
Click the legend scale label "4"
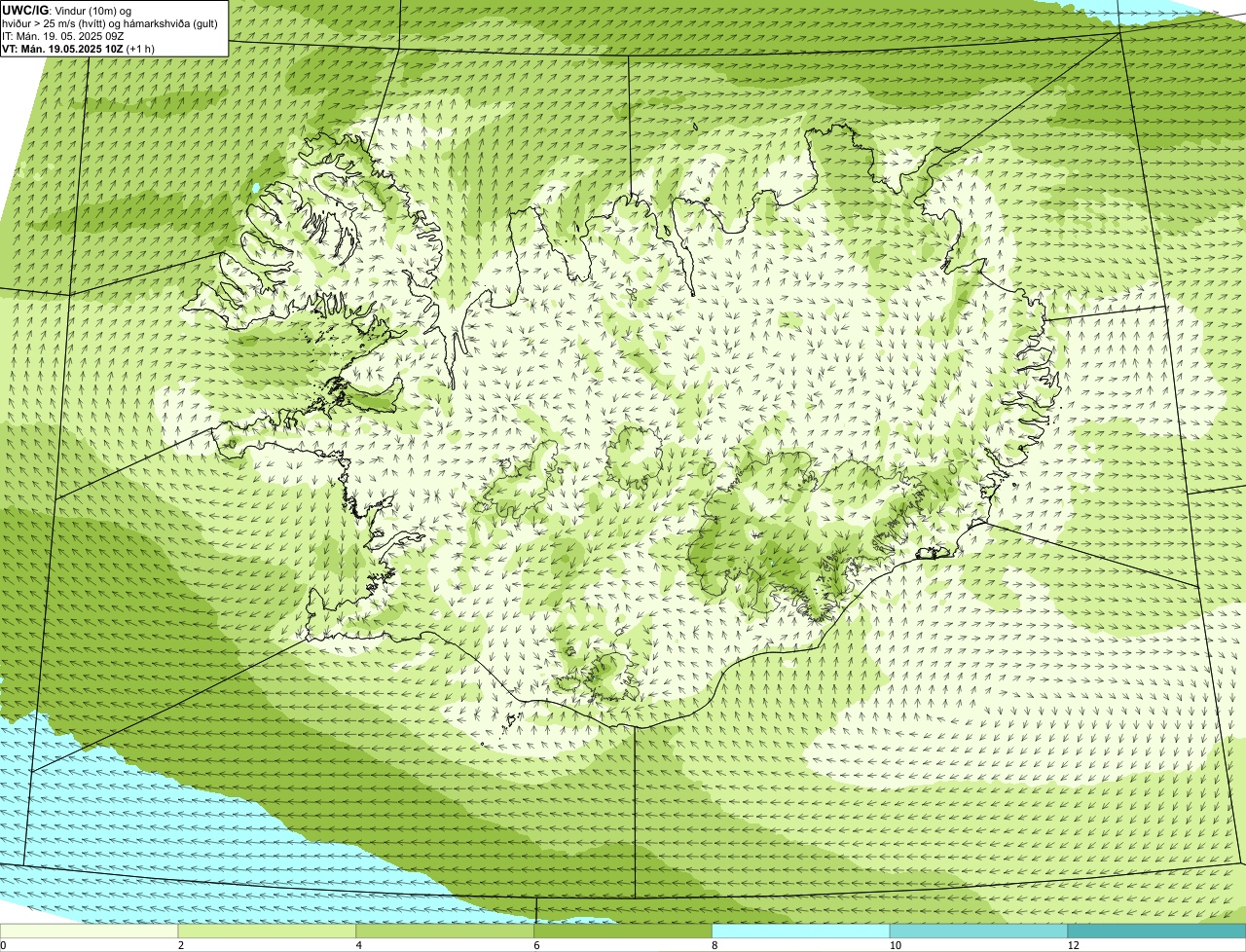pyautogui.click(x=359, y=945)
